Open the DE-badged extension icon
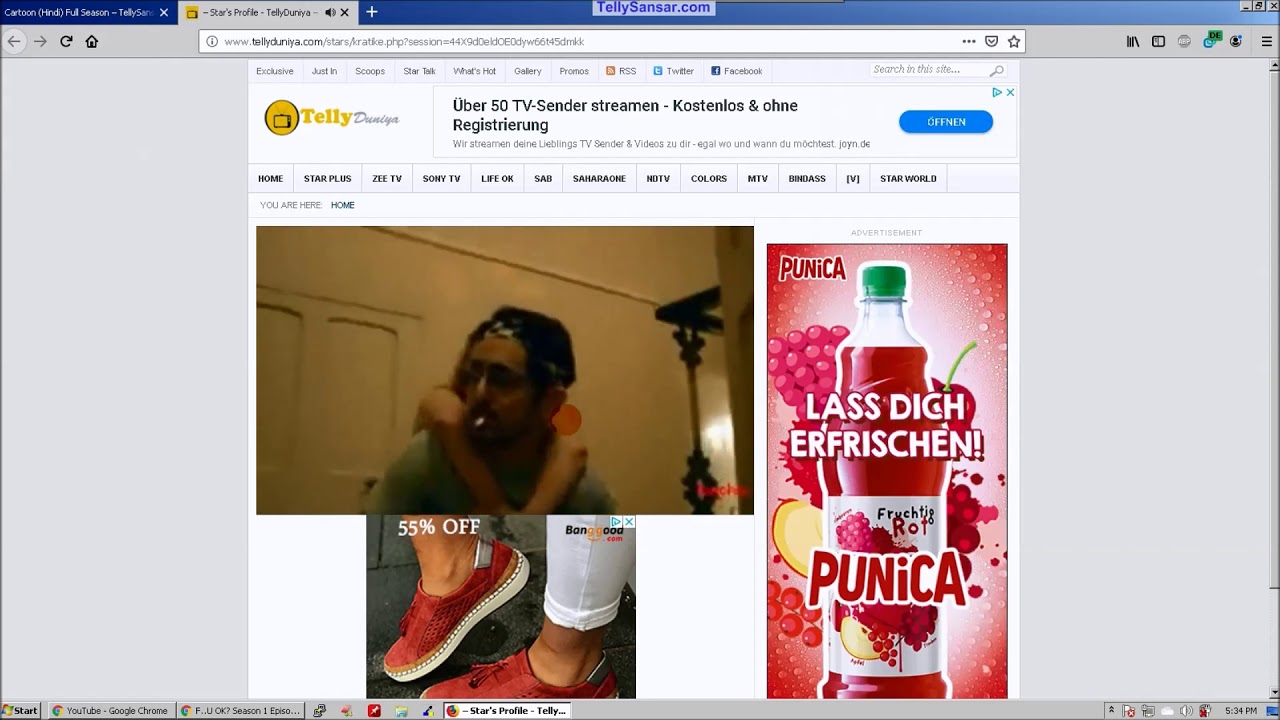 coord(1211,40)
